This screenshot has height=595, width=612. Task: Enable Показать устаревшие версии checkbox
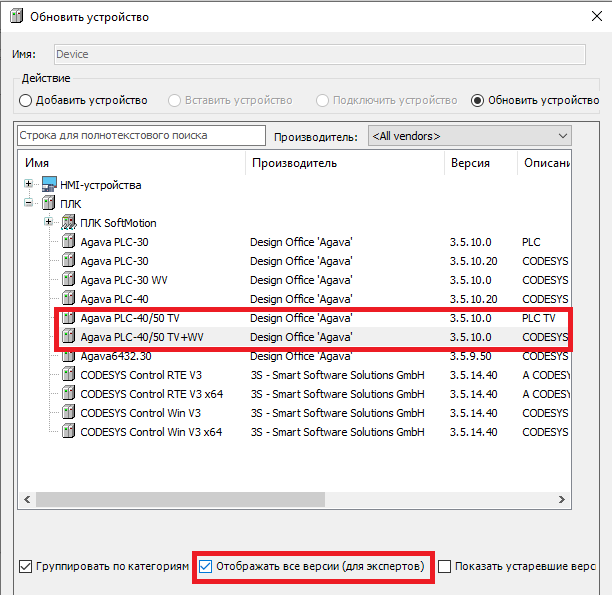(x=444, y=566)
